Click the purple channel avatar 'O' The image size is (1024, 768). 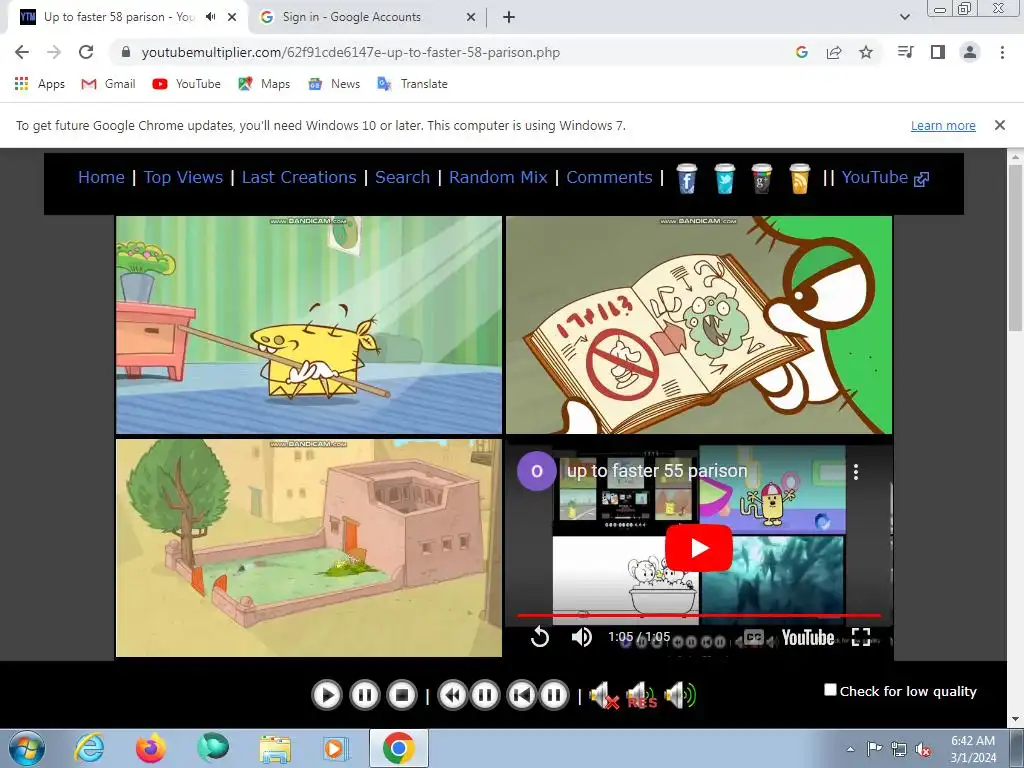point(537,471)
